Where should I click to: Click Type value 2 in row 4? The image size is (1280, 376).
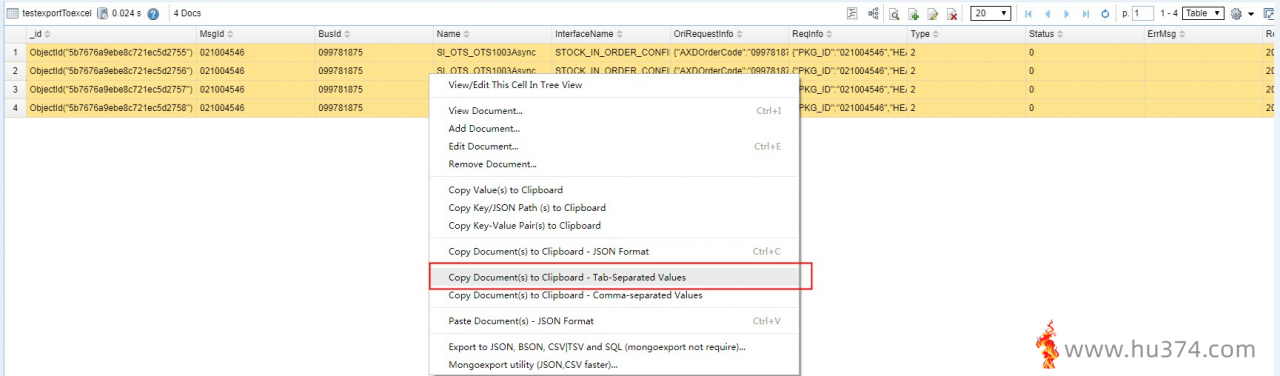pos(965,108)
